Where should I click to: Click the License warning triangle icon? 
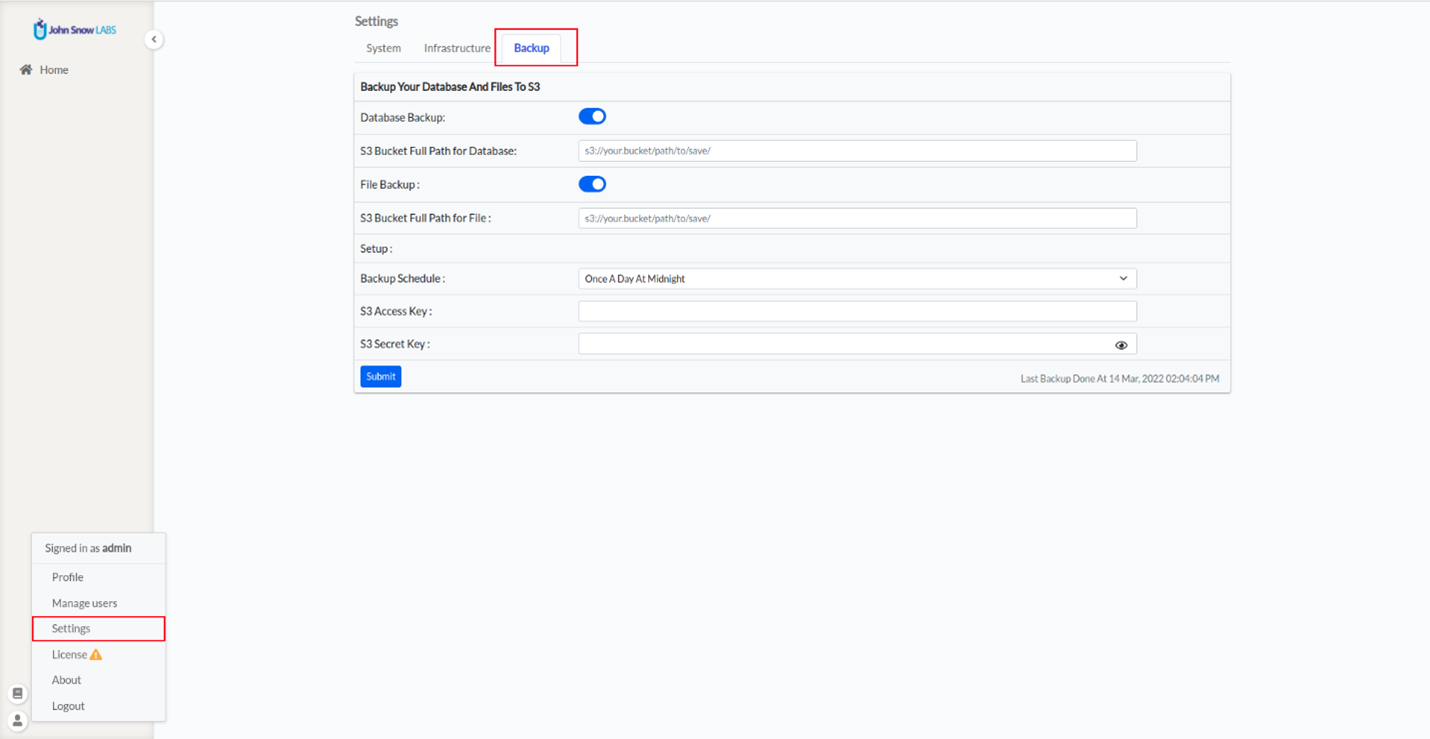pos(96,654)
